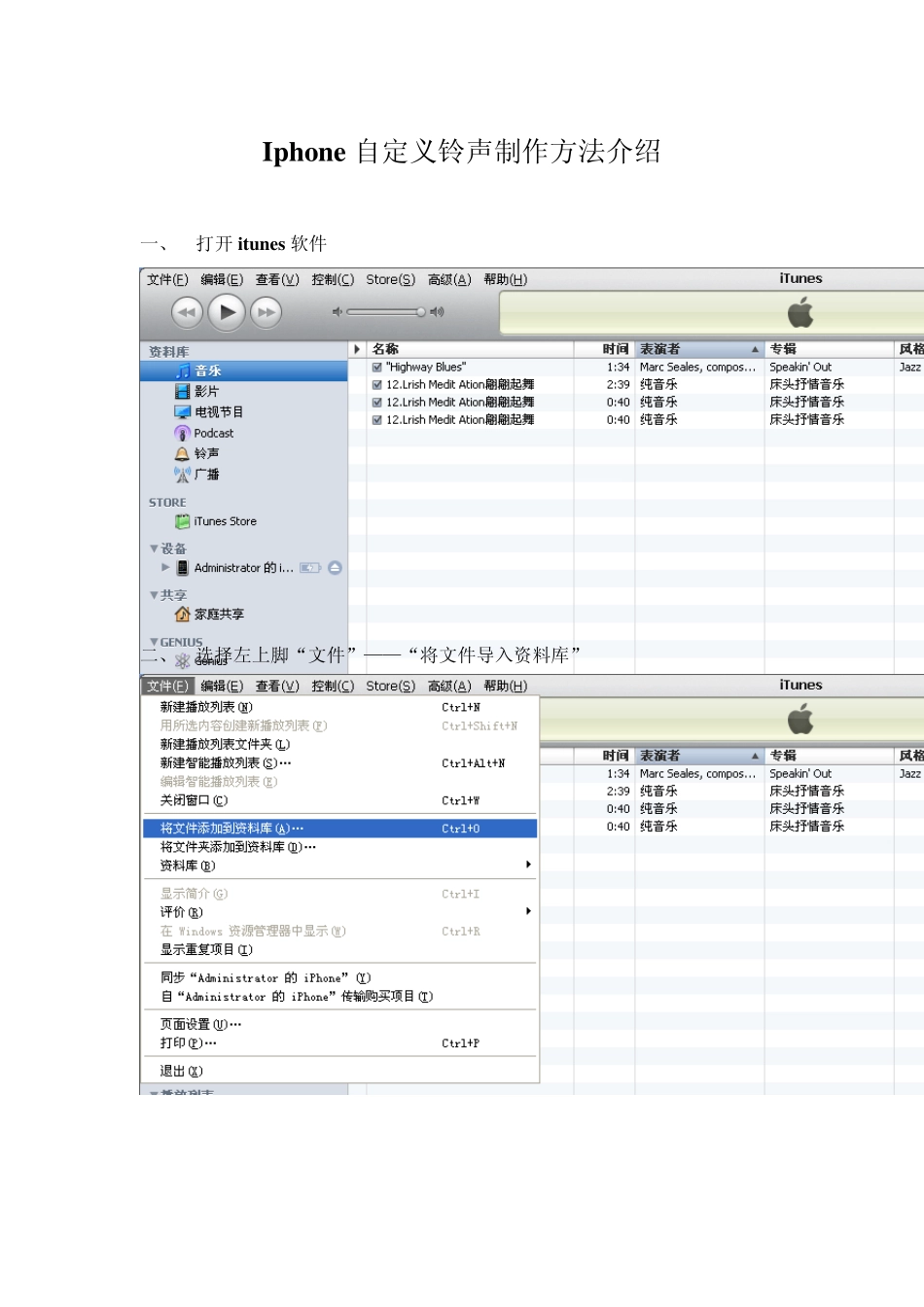Choose 将文件夹添加到资料库(D) menu entry
Viewport: 924px width, 1307px height.
point(340,847)
